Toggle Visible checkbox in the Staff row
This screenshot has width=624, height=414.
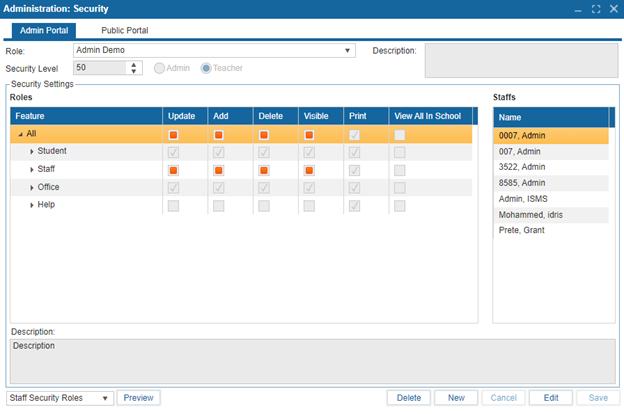[309, 170]
